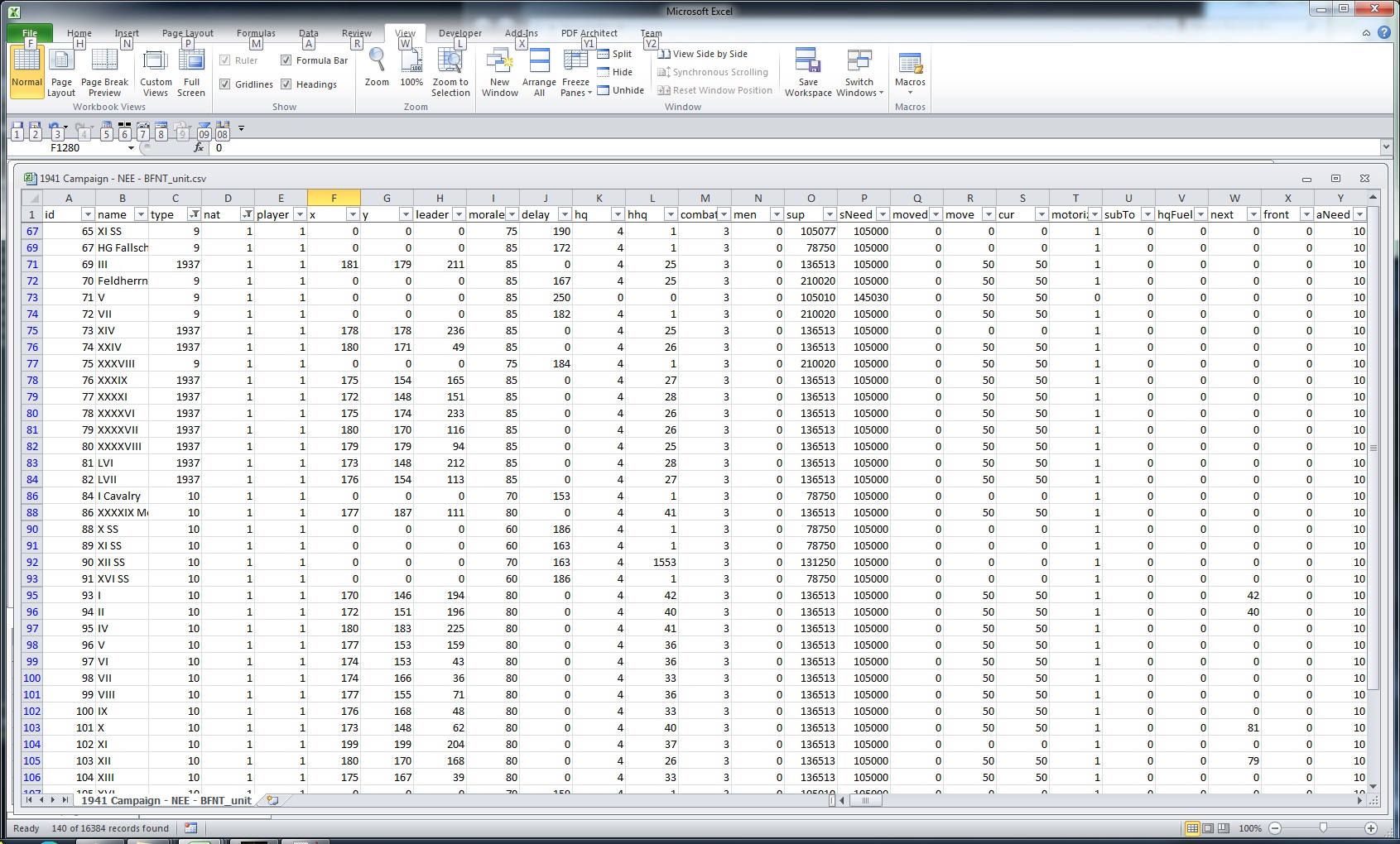Viewport: 1400px width, 844px height.
Task: Click Zoom to Selection
Action: [450, 72]
